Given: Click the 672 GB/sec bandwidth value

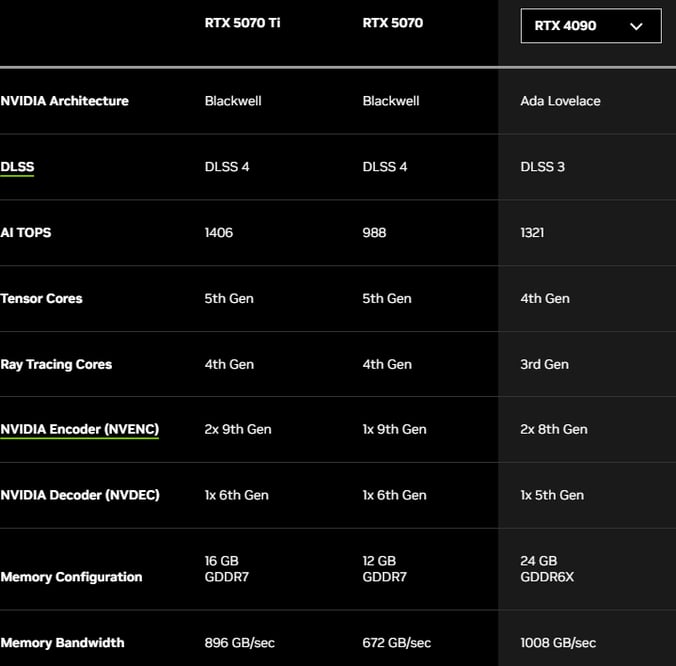Looking at the screenshot, I should point(397,643).
